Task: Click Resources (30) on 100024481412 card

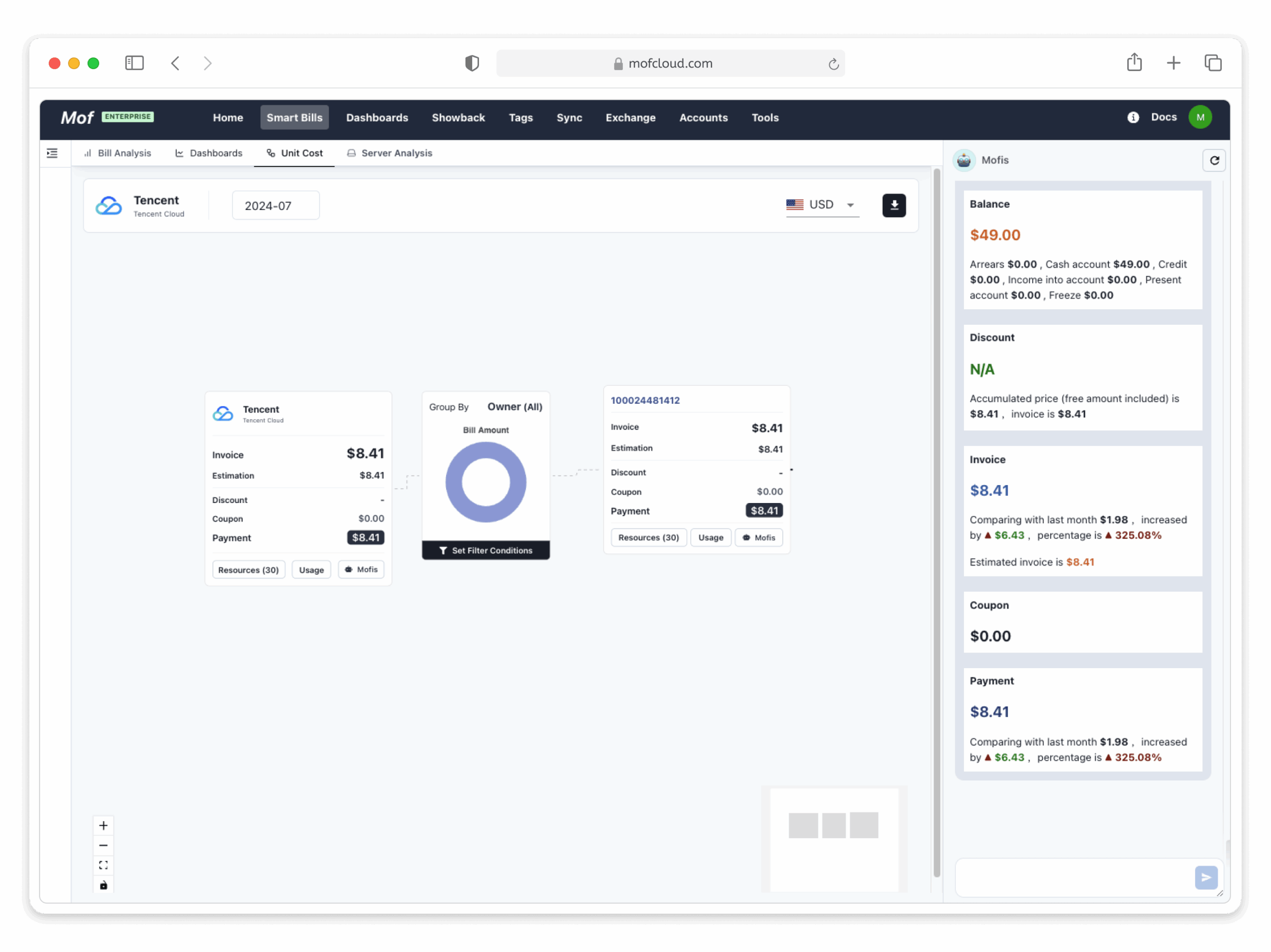Action: [648, 538]
